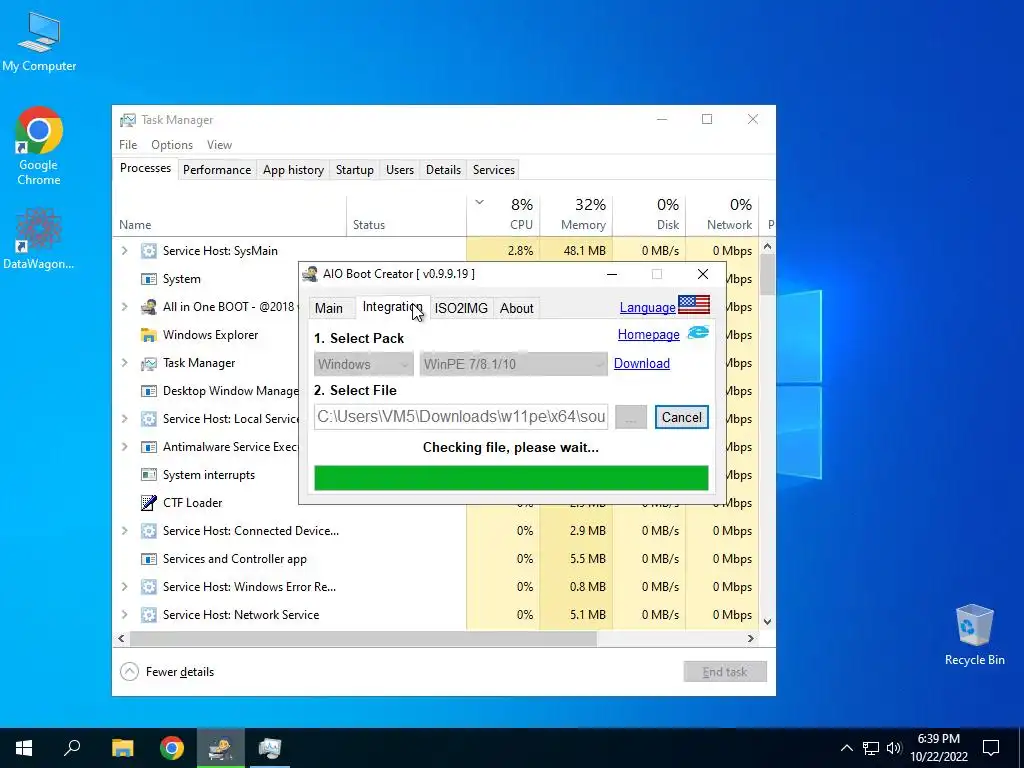
Task: Expand the All in One BOOT process group
Action: point(125,307)
